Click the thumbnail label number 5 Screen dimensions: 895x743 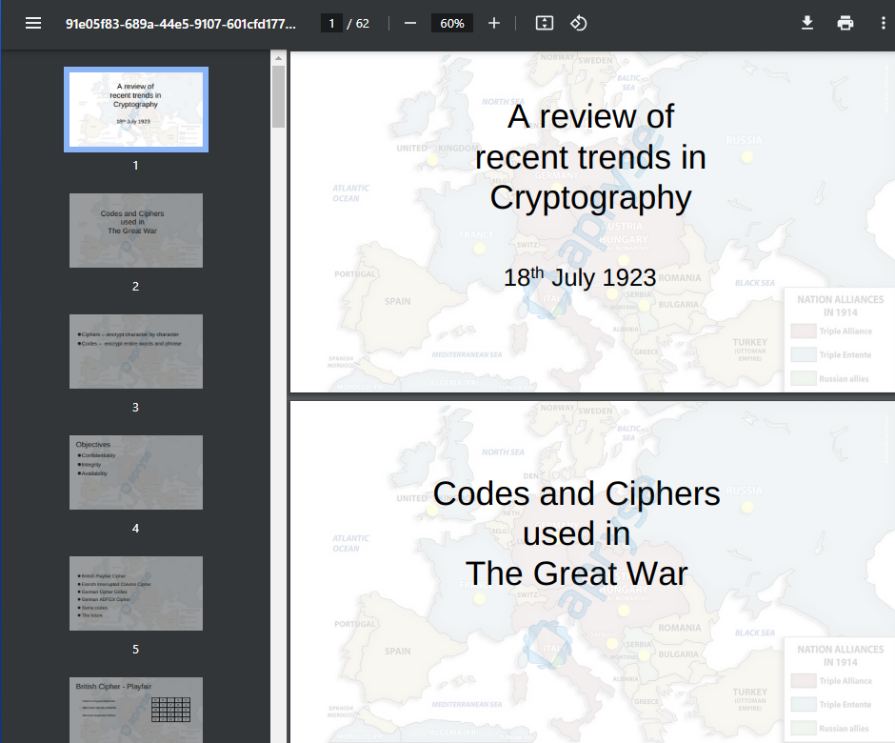(x=135, y=649)
